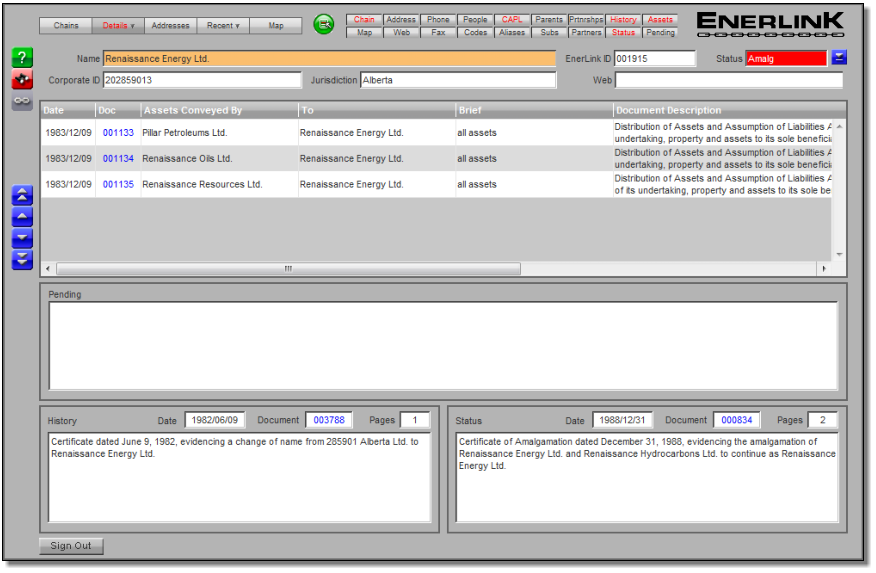This screenshot has height=573, width=876.
Task: Click the Addresses button
Action: tap(170, 26)
